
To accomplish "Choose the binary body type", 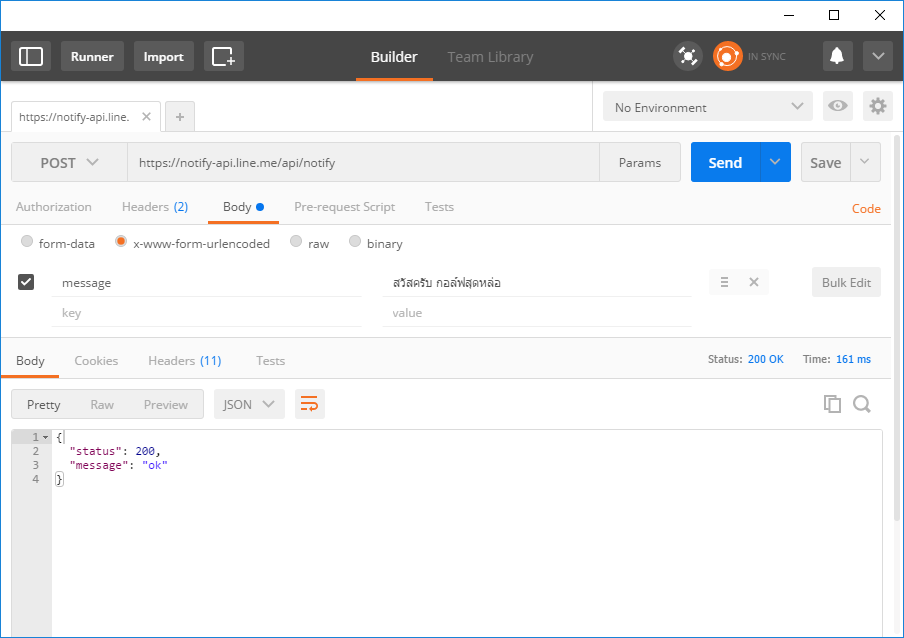I will pos(355,241).
